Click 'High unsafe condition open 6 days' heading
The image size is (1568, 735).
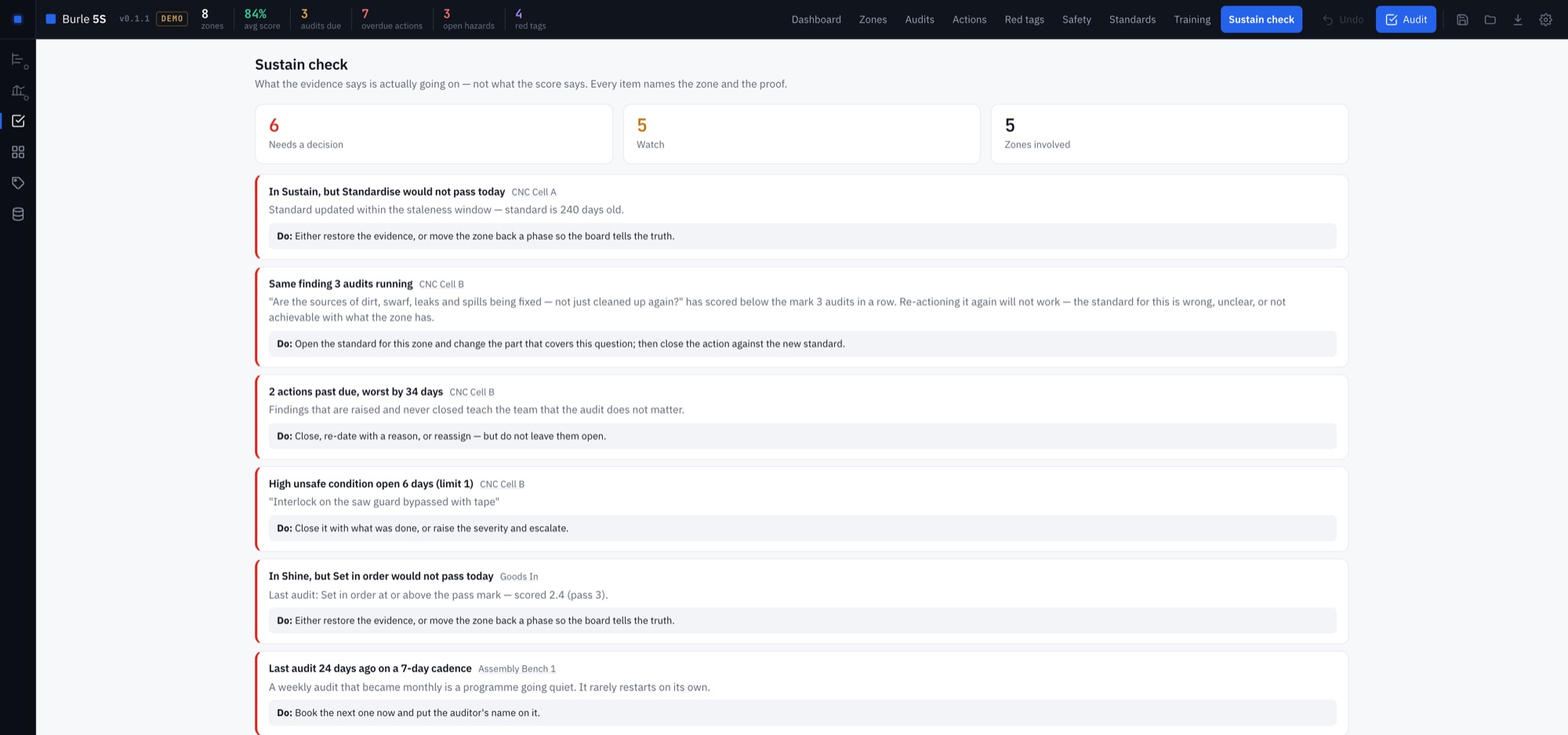[x=371, y=484]
